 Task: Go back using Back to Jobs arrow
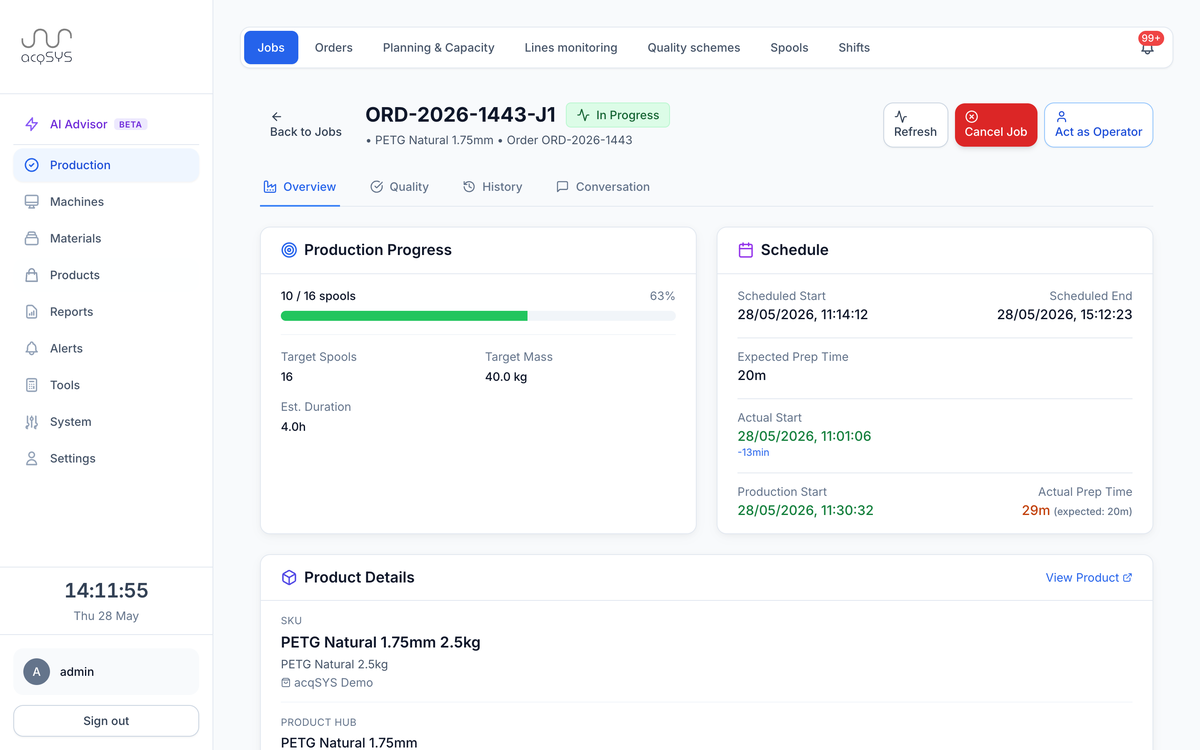(x=277, y=117)
